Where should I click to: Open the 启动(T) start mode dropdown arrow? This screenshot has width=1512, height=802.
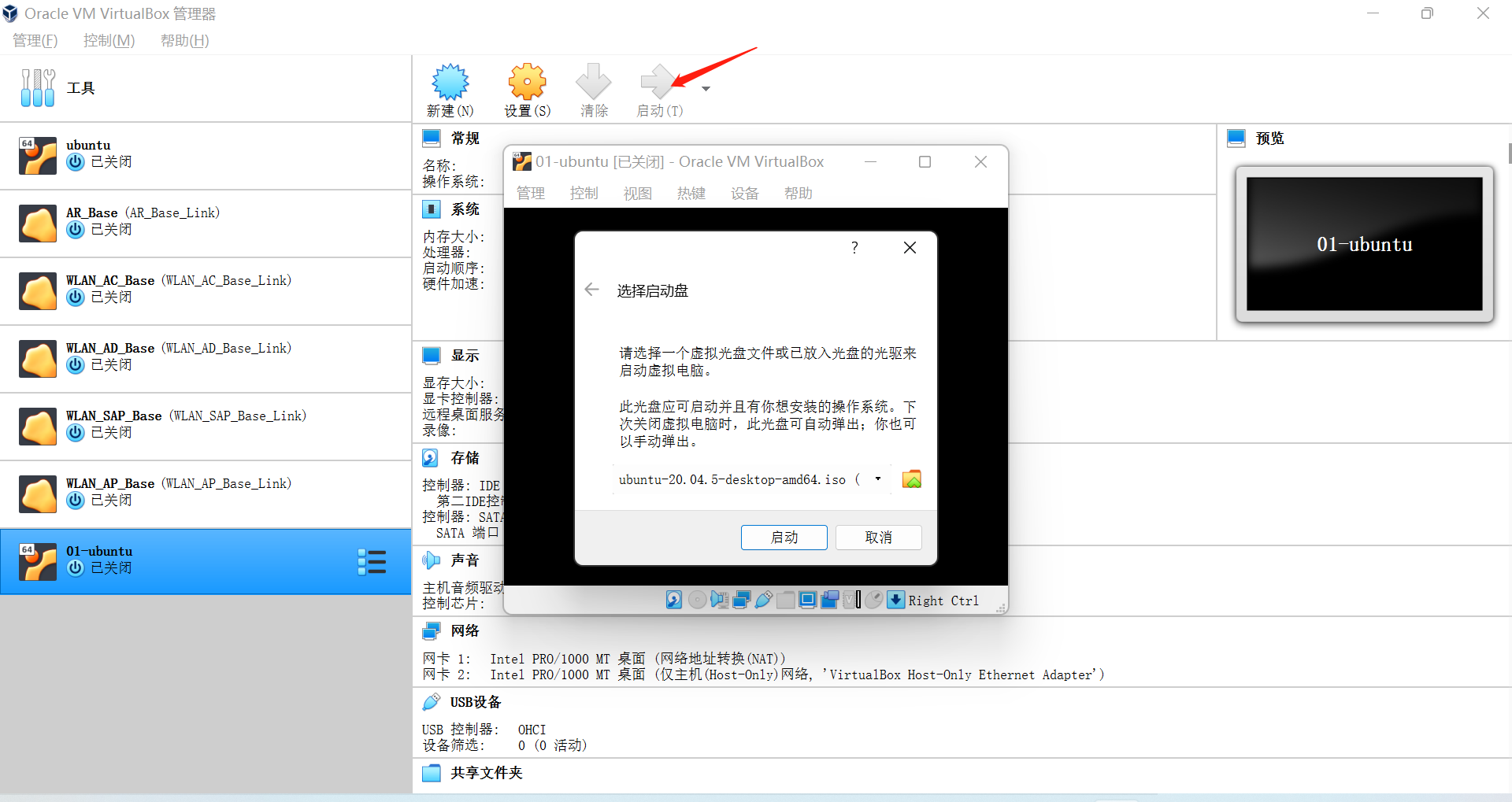[x=706, y=89]
